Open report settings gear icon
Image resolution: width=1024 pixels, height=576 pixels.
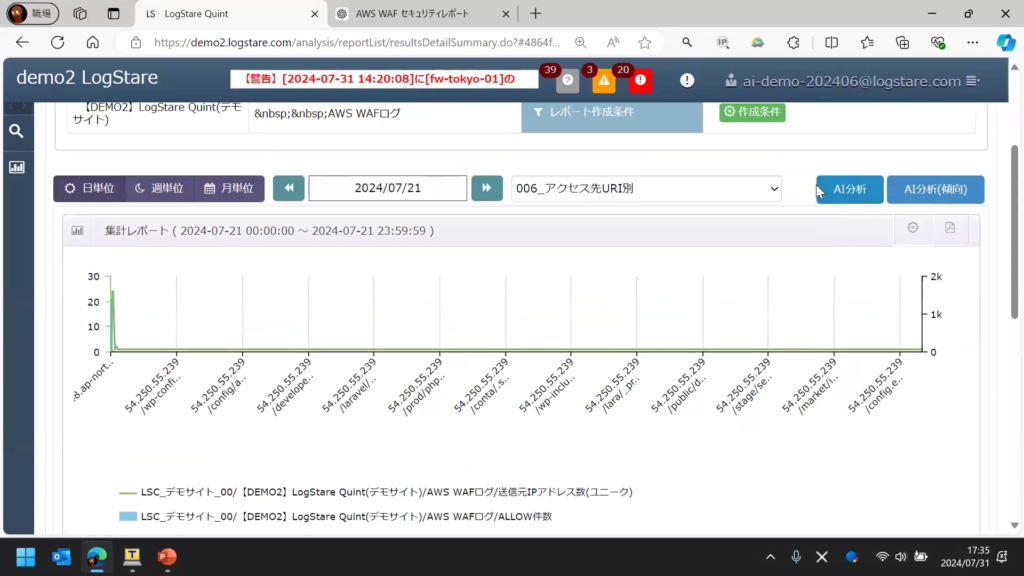[x=913, y=228]
